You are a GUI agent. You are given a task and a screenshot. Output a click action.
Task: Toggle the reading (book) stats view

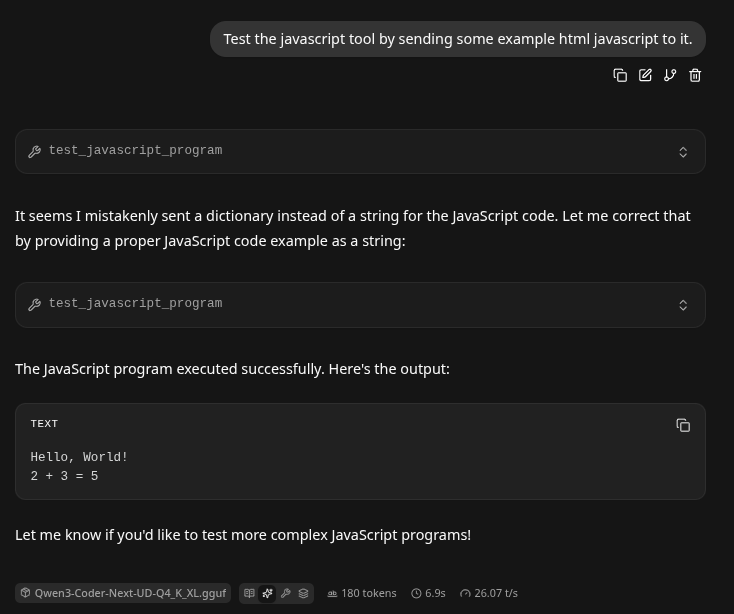coord(250,593)
